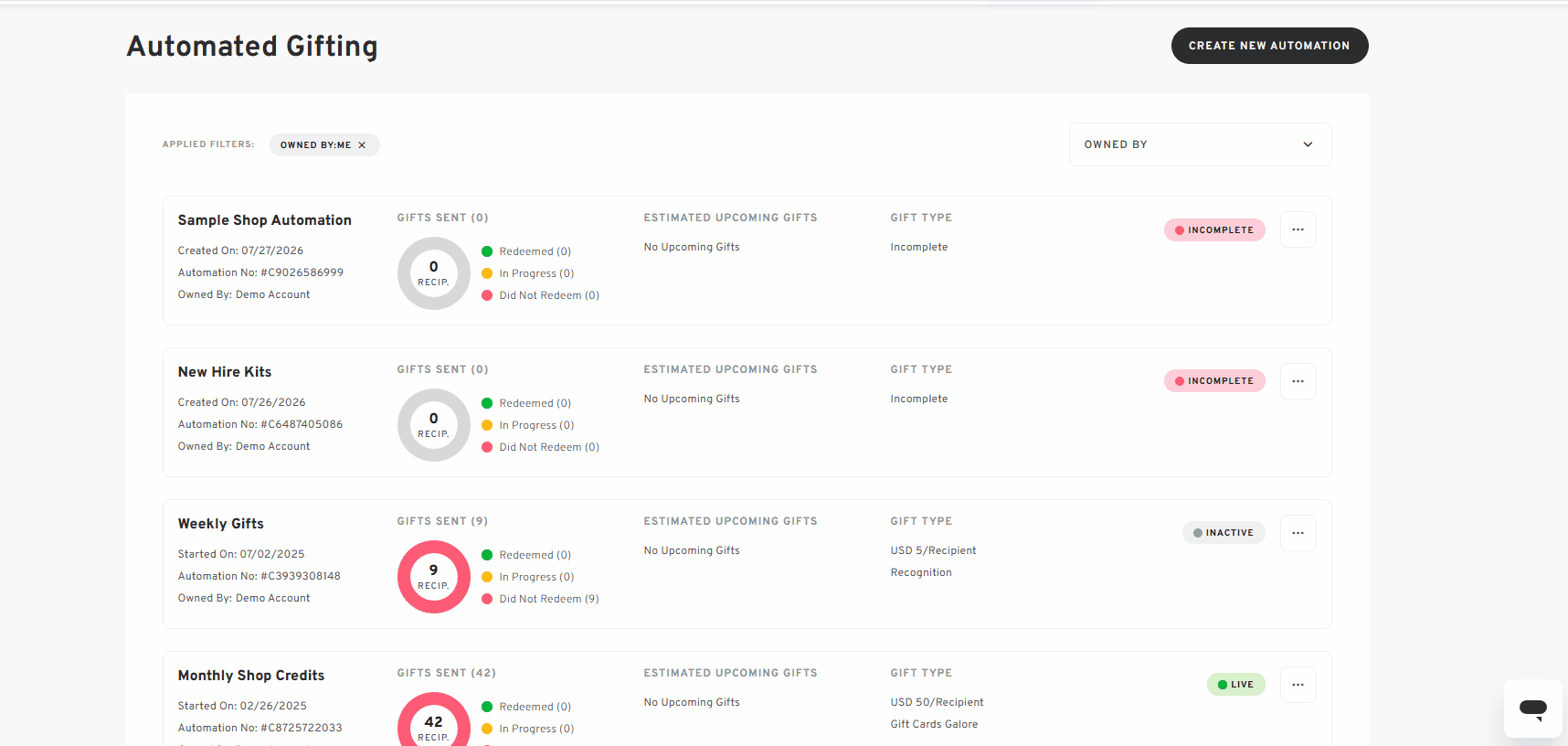
Task: Open more options for Monthly Shop Credits
Action: point(1298,685)
